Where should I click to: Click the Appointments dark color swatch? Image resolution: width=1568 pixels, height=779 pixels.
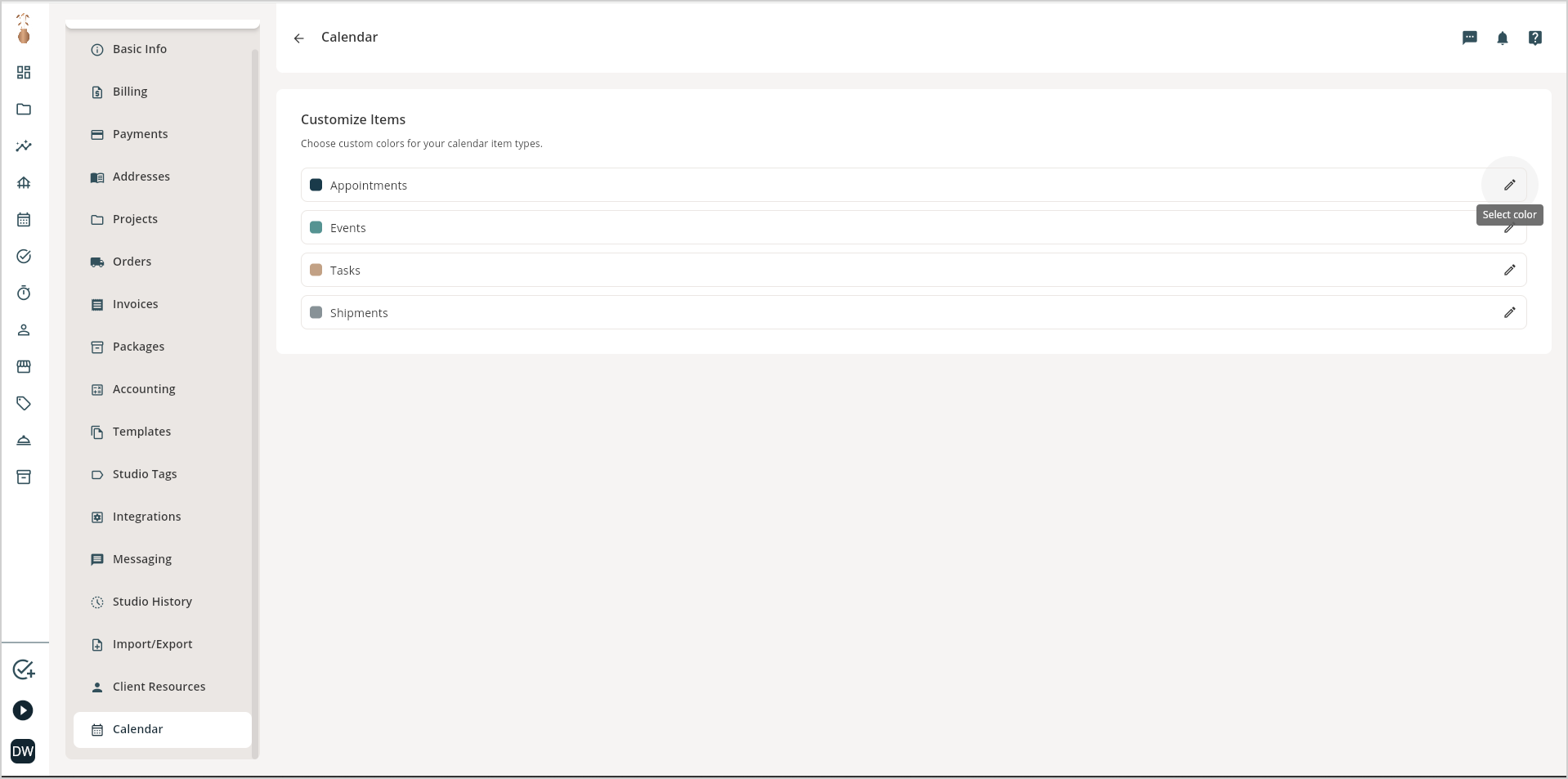pos(316,185)
